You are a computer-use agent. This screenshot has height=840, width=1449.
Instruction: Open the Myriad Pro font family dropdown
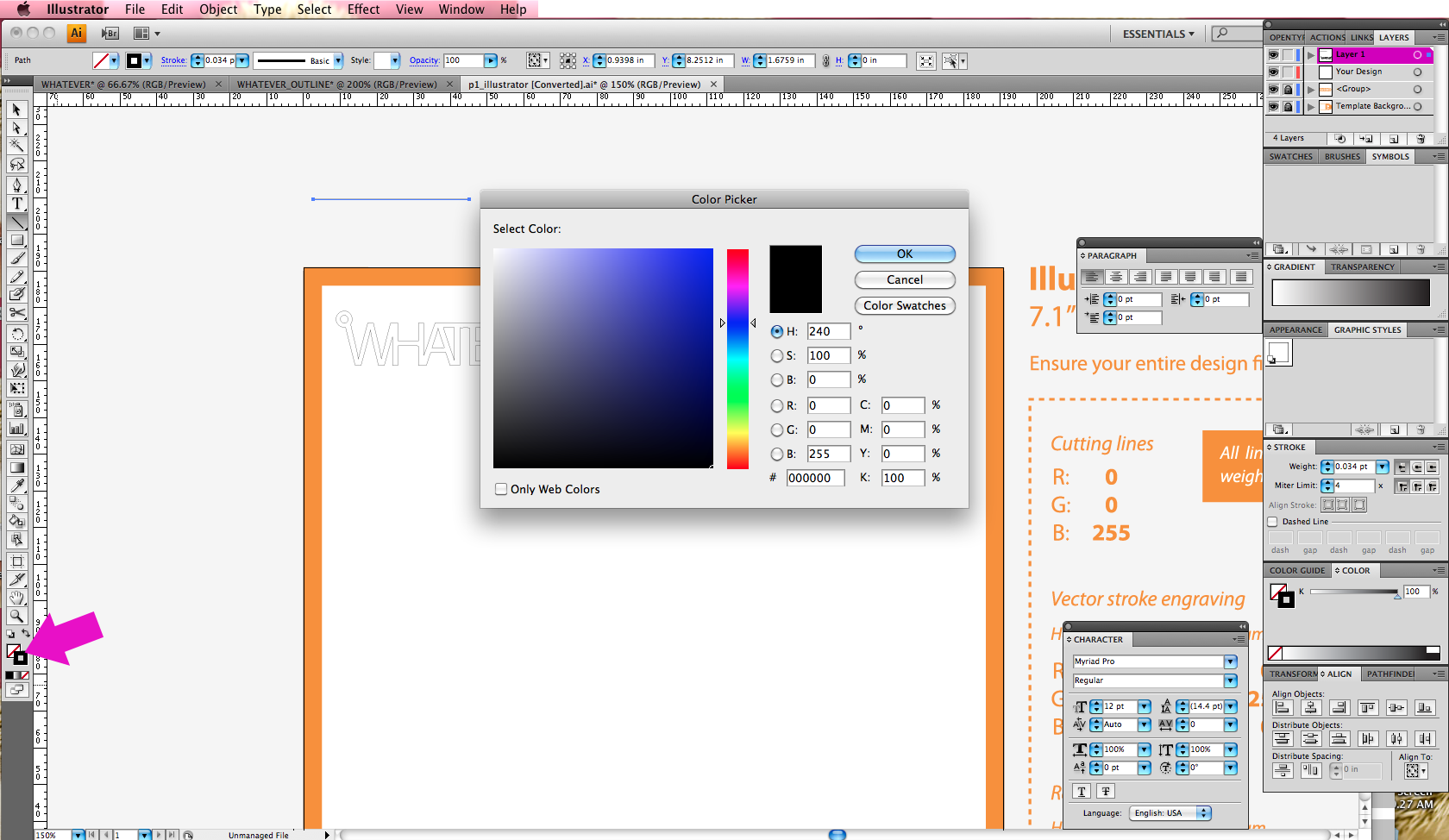(1231, 661)
